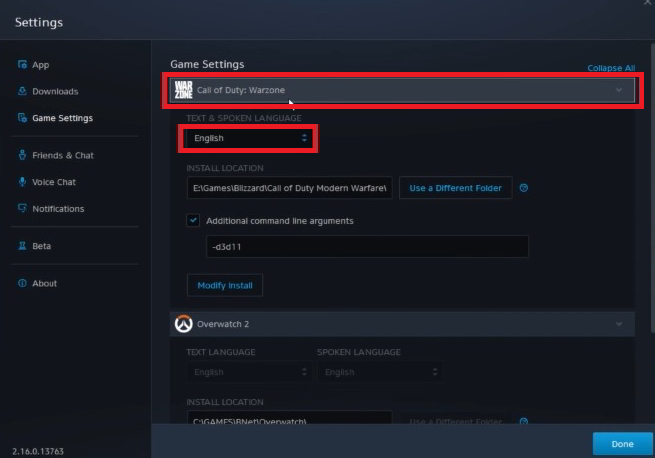
Task: Click the Modify Install button
Action: click(225, 285)
